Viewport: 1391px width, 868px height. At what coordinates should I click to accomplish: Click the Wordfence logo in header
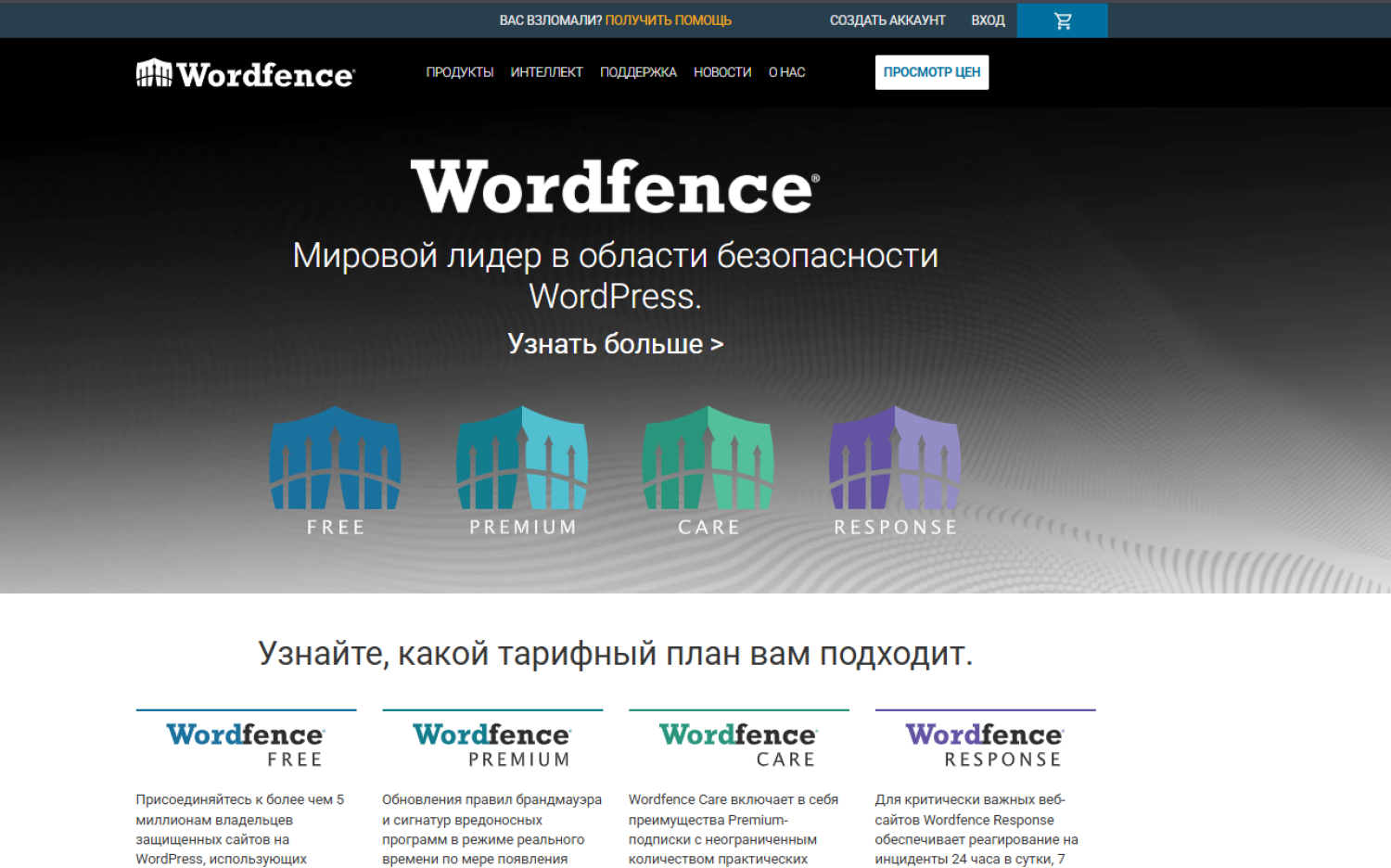246,73
